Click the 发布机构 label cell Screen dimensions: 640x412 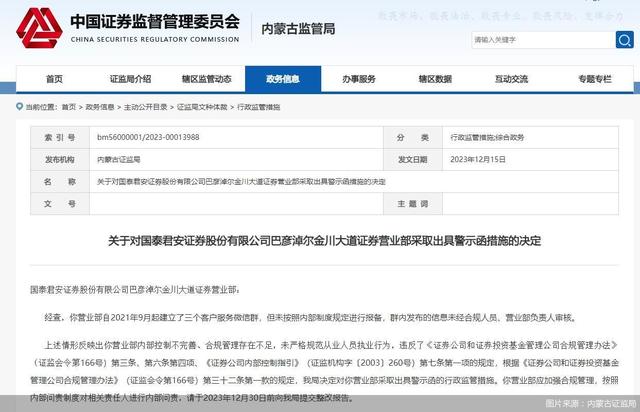tap(60, 160)
